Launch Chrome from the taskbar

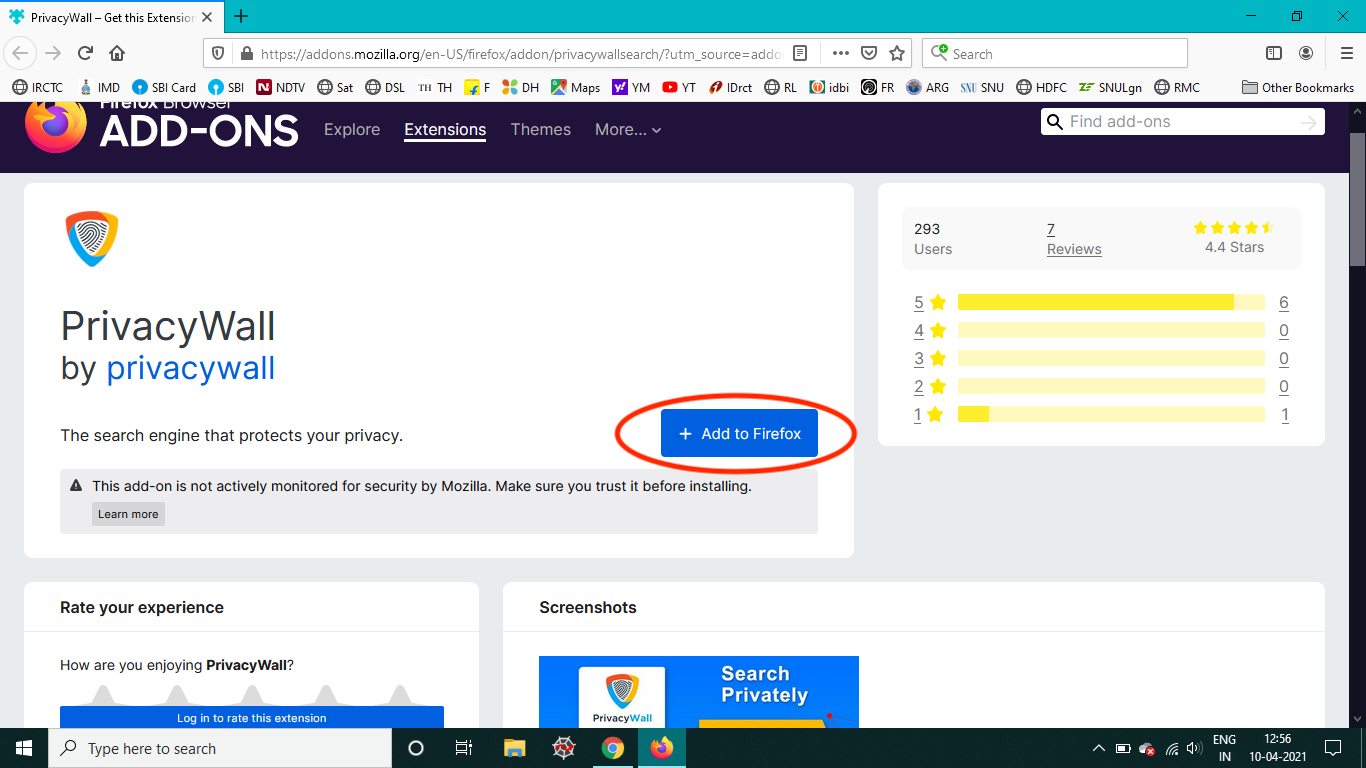(613, 748)
